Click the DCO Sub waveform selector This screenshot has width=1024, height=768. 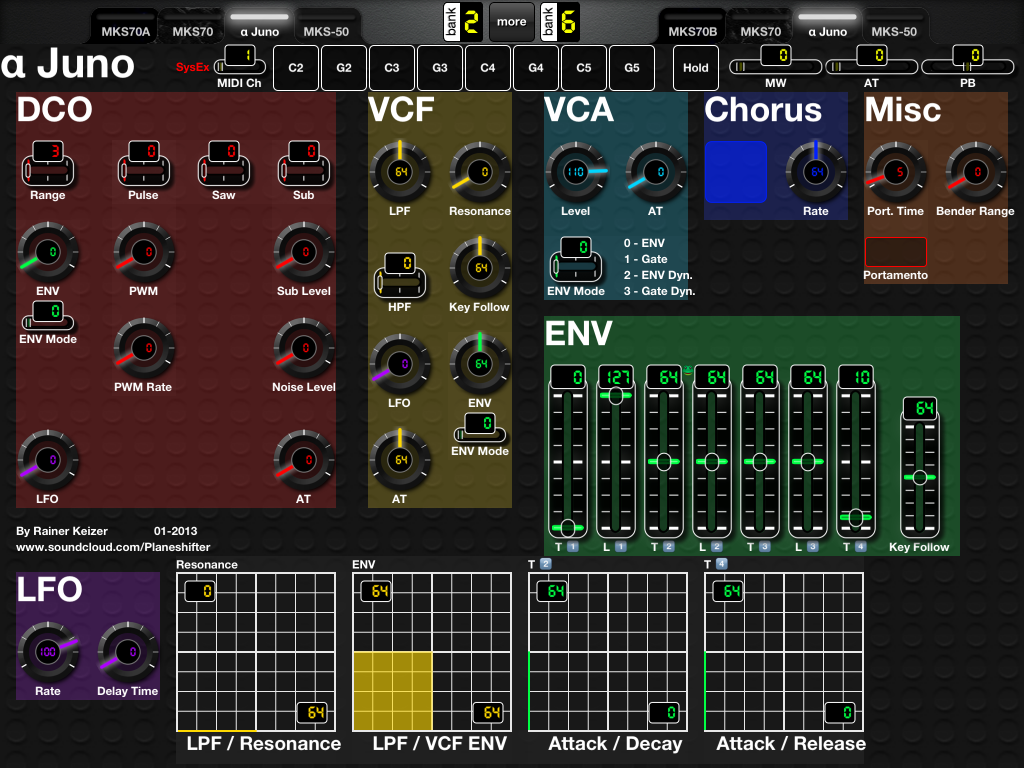(x=304, y=163)
